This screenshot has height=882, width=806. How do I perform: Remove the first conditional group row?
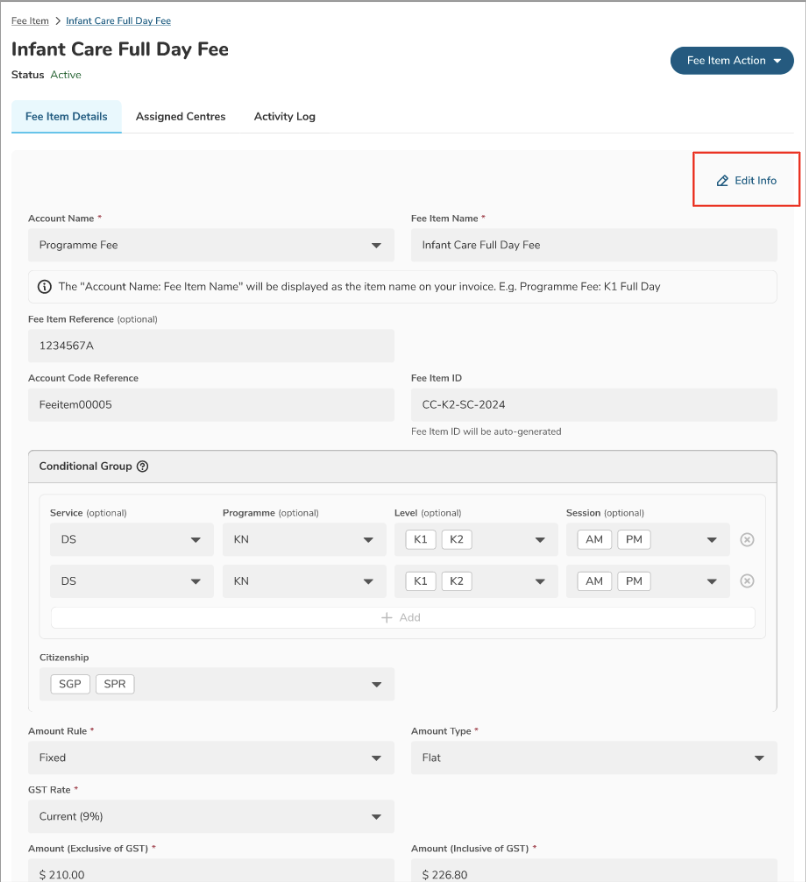click(x=747, y=540)
